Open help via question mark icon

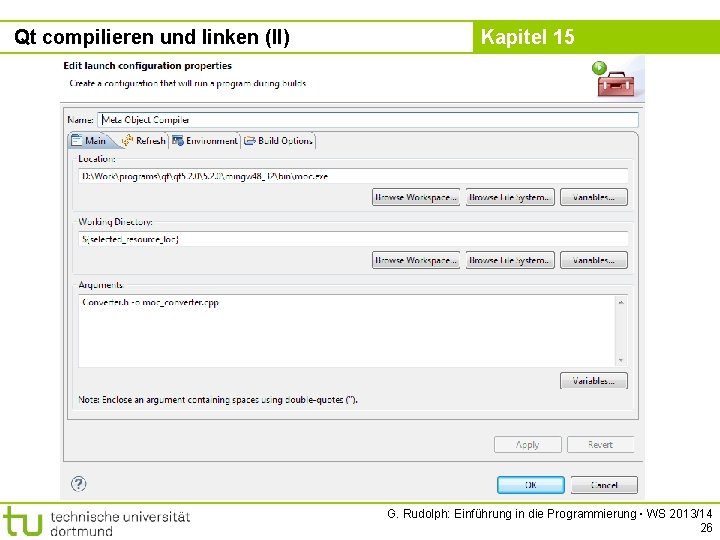click(79, 484)
